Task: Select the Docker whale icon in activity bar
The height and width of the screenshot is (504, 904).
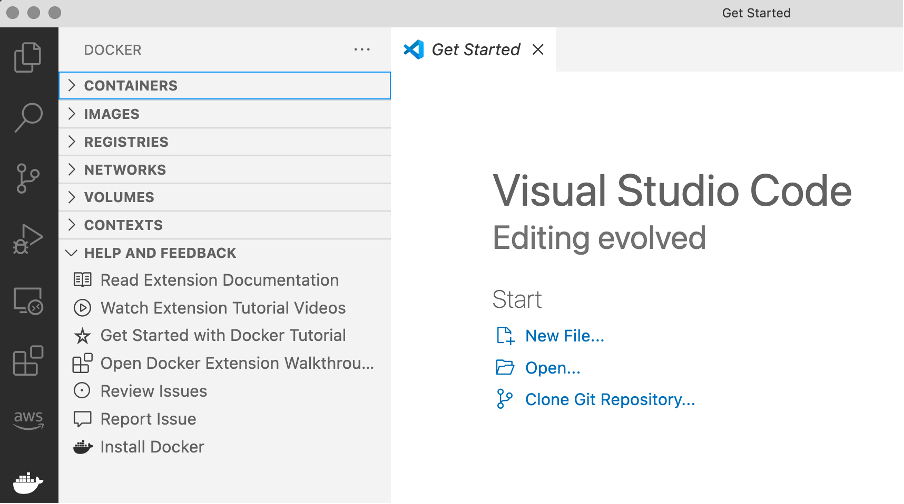Action: (28, 480)
